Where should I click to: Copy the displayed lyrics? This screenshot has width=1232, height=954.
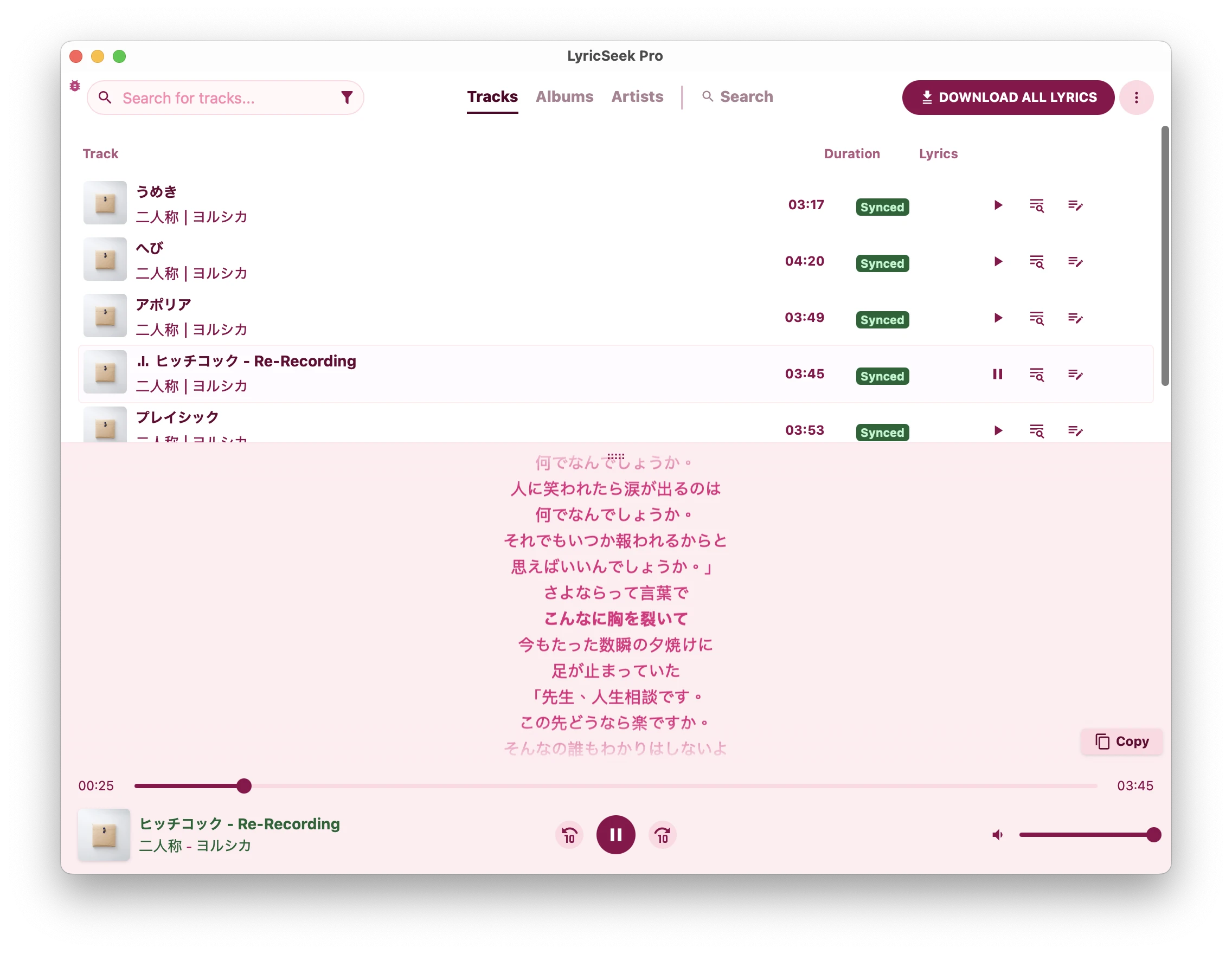click(1121, 742)
